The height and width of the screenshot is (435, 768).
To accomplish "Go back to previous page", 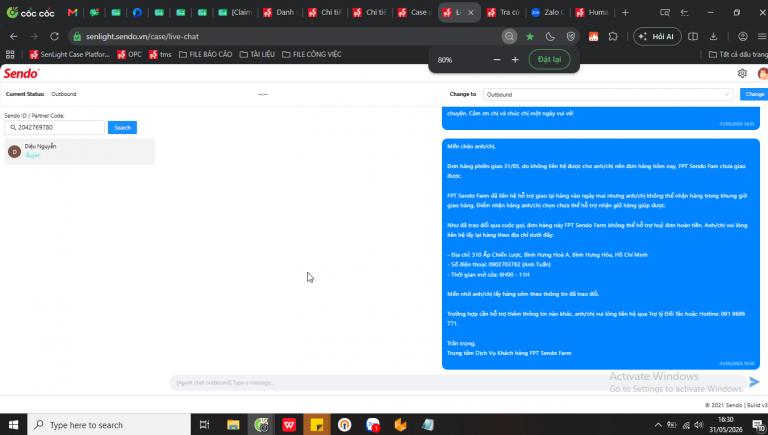I will point(14,36).
